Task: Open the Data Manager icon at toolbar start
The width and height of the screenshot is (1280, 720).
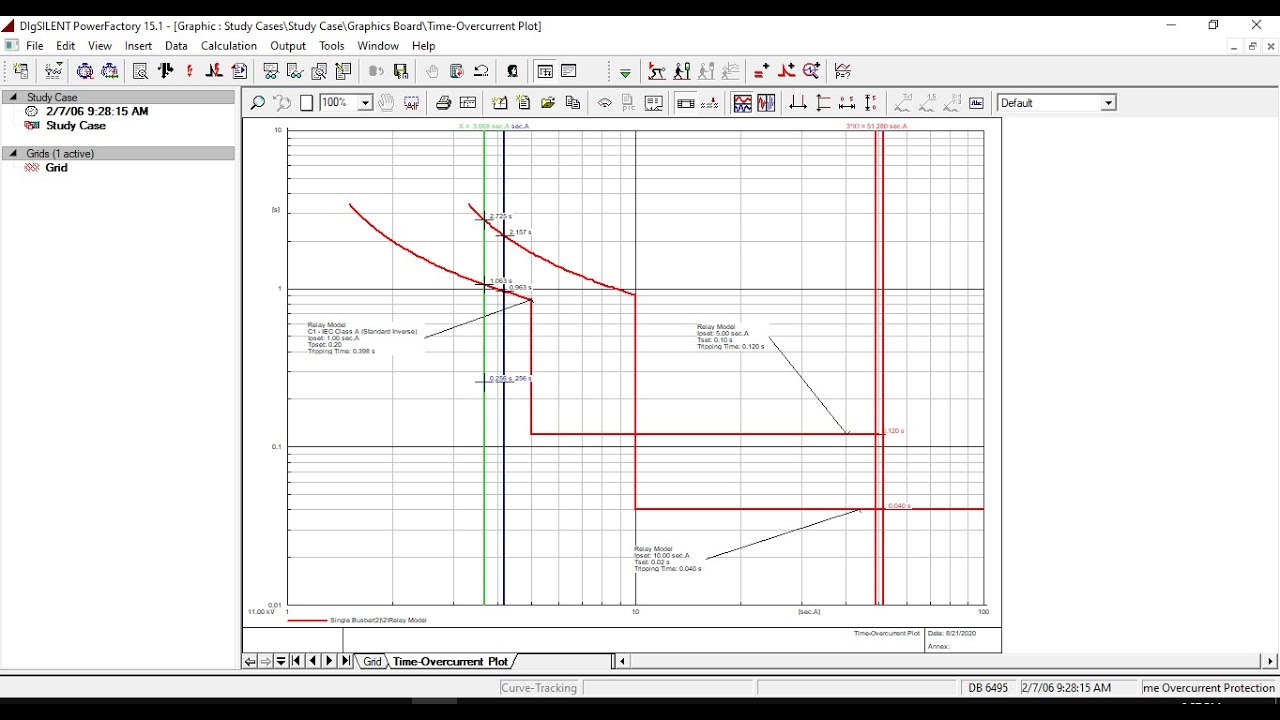Action: 20,71
